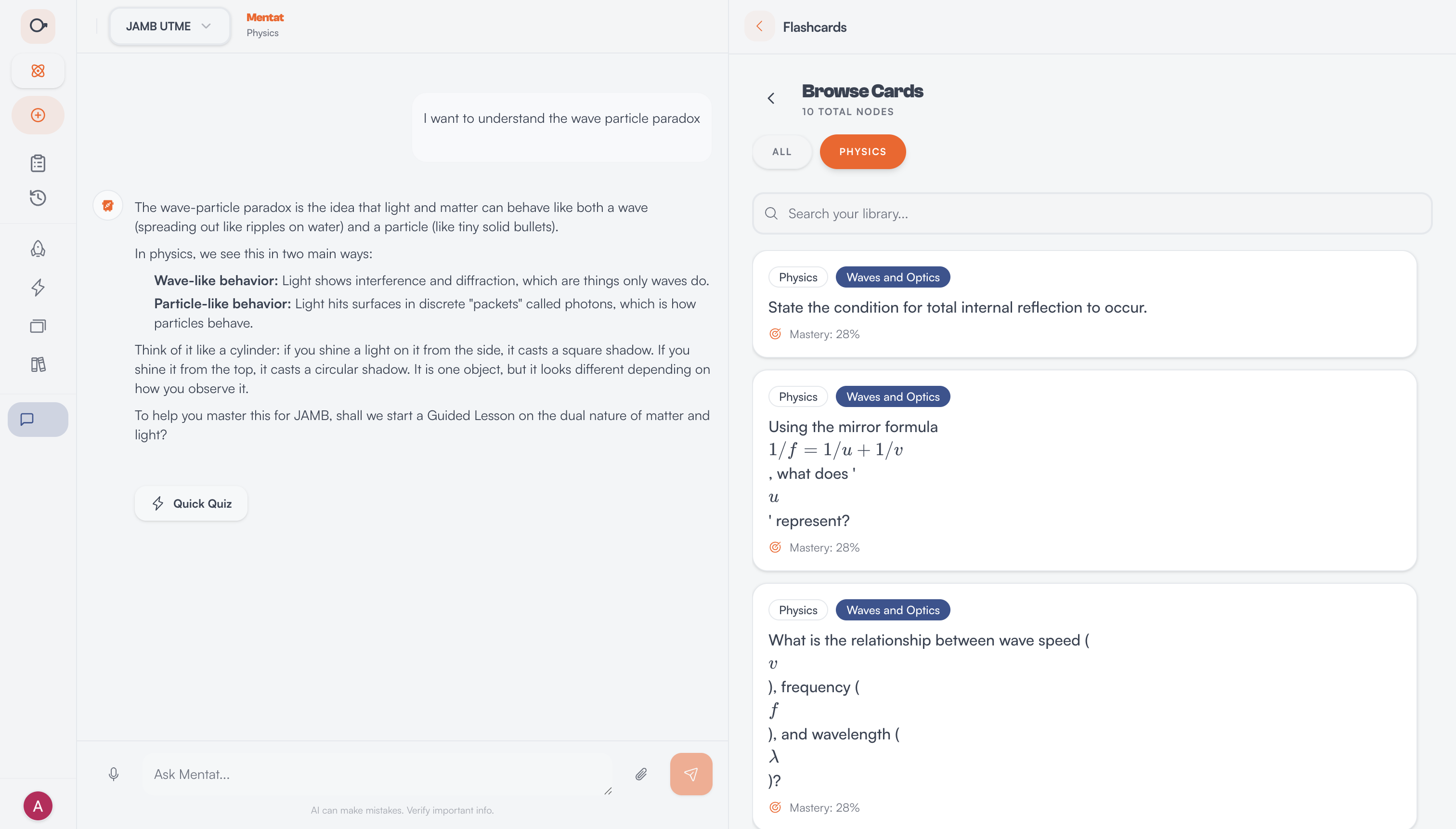Click the microphone voice input icon

click(113, 775)
